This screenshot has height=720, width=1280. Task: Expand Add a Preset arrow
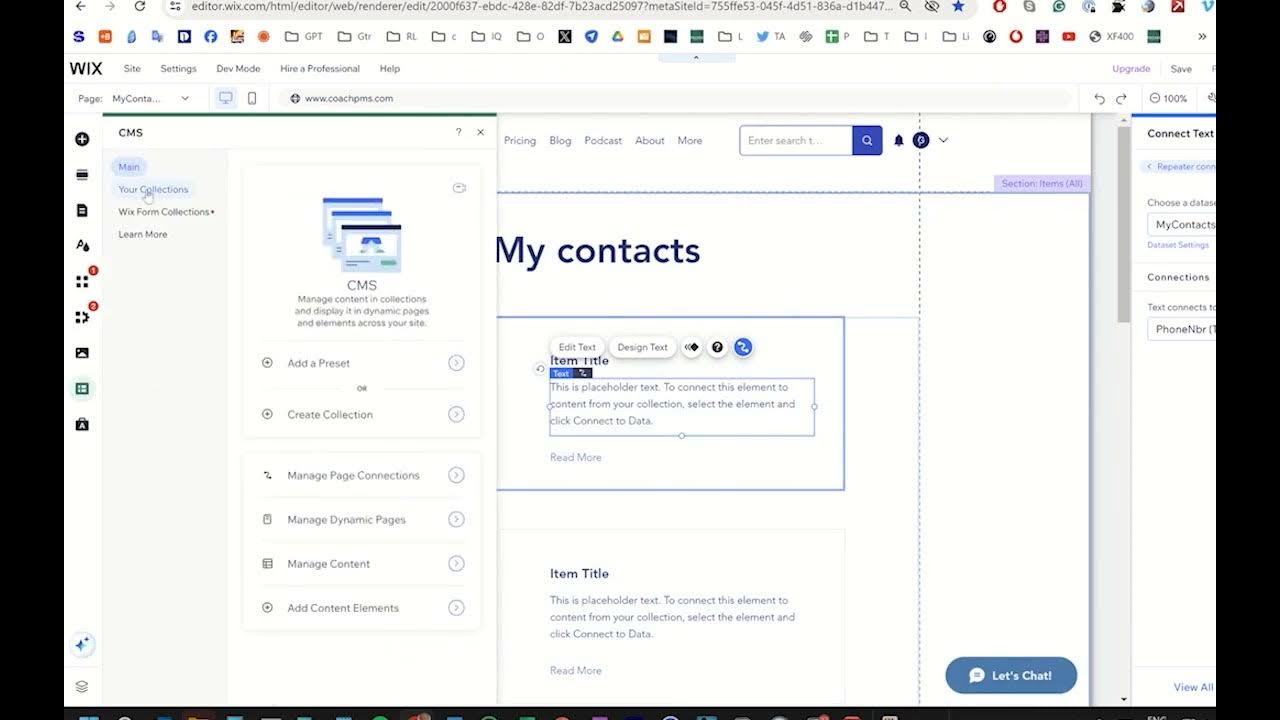pyautogui.click(x=456, y=363)
